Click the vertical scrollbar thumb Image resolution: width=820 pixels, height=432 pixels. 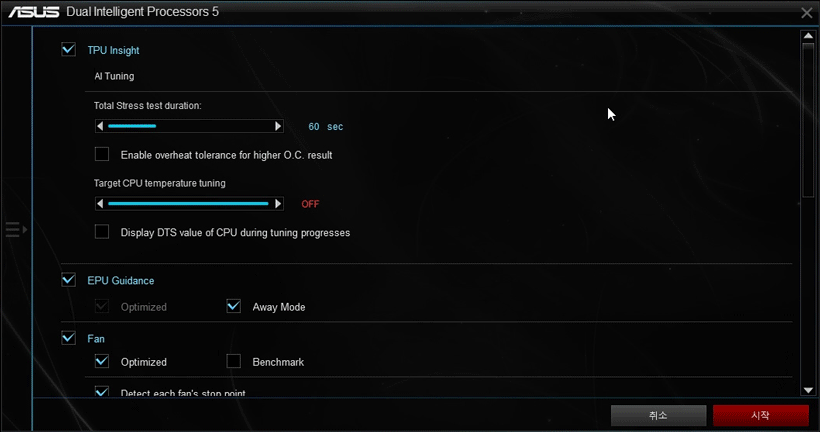pos(808,120)
